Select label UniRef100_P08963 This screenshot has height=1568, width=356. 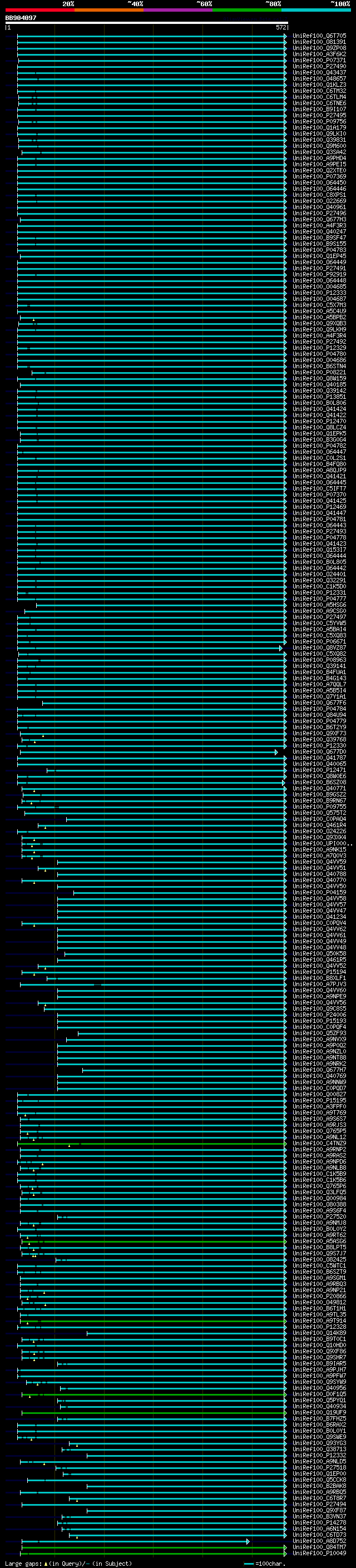tap(319, 660)
